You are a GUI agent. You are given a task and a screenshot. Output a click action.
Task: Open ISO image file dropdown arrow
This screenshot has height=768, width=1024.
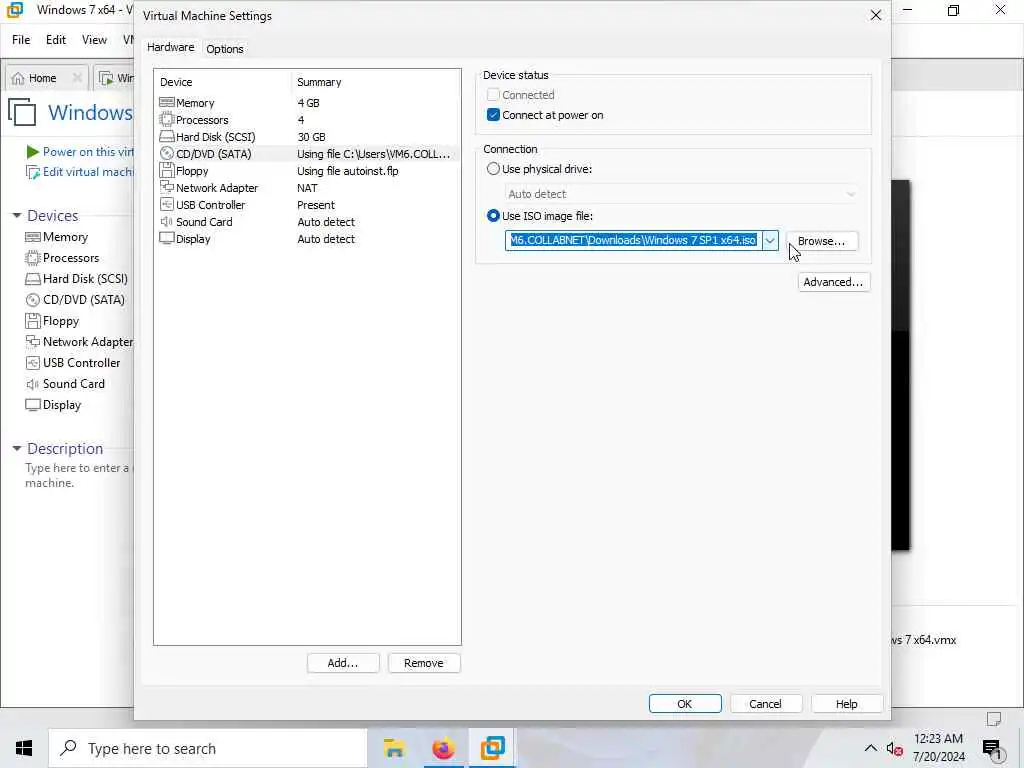coord(771,240)
